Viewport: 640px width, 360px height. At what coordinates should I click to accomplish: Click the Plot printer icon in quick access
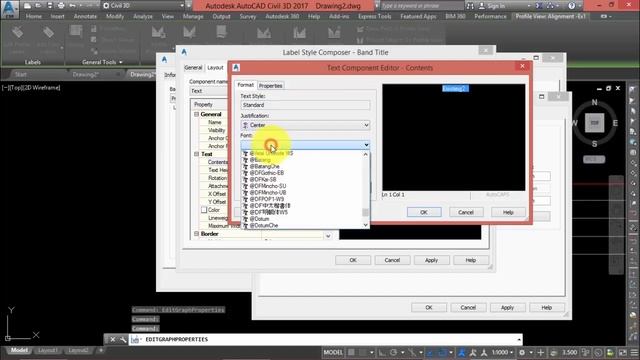coord(61,6)
